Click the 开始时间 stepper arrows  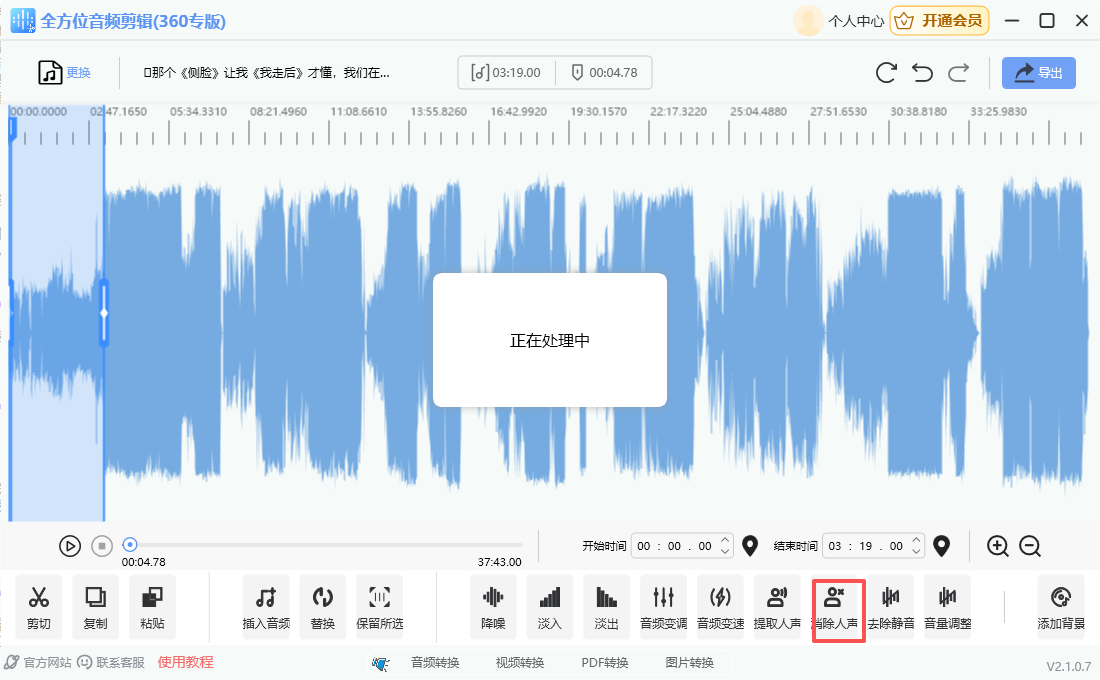(x=726, y=546)
